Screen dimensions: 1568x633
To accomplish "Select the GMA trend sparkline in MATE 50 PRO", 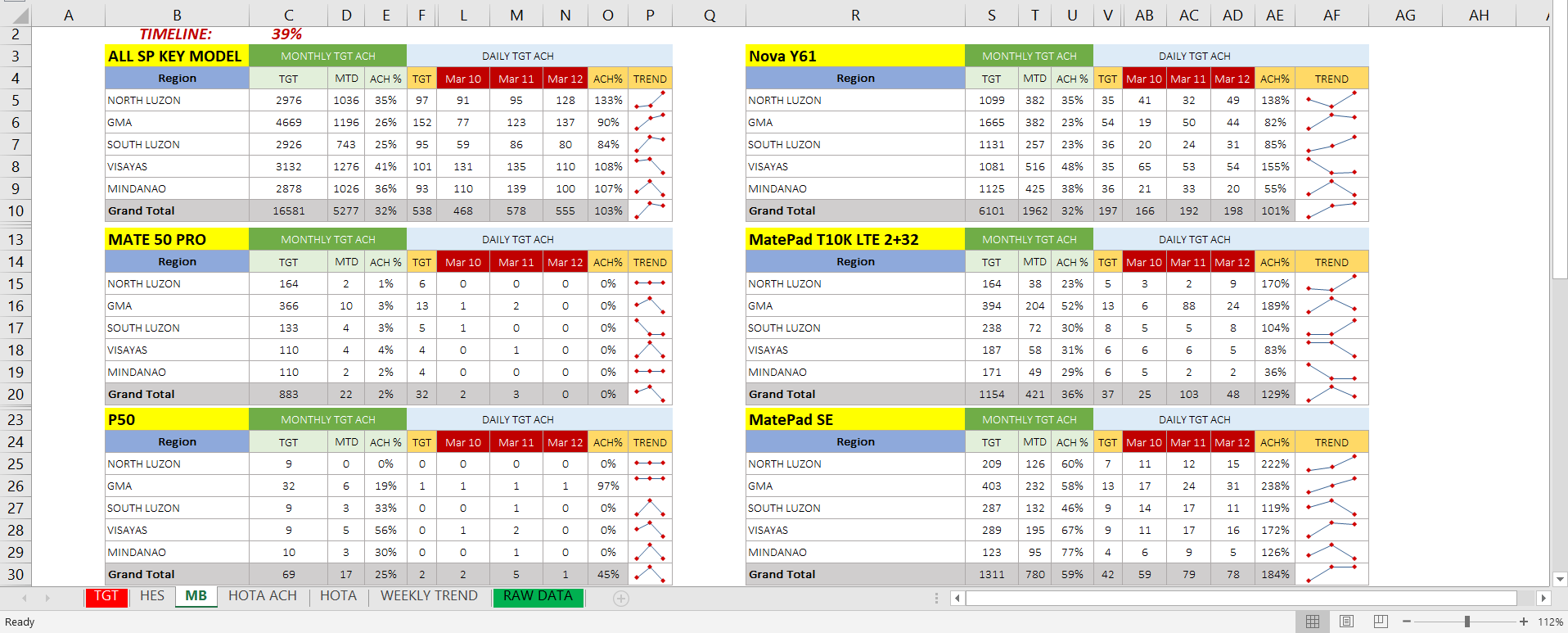I will click(650, 305).
